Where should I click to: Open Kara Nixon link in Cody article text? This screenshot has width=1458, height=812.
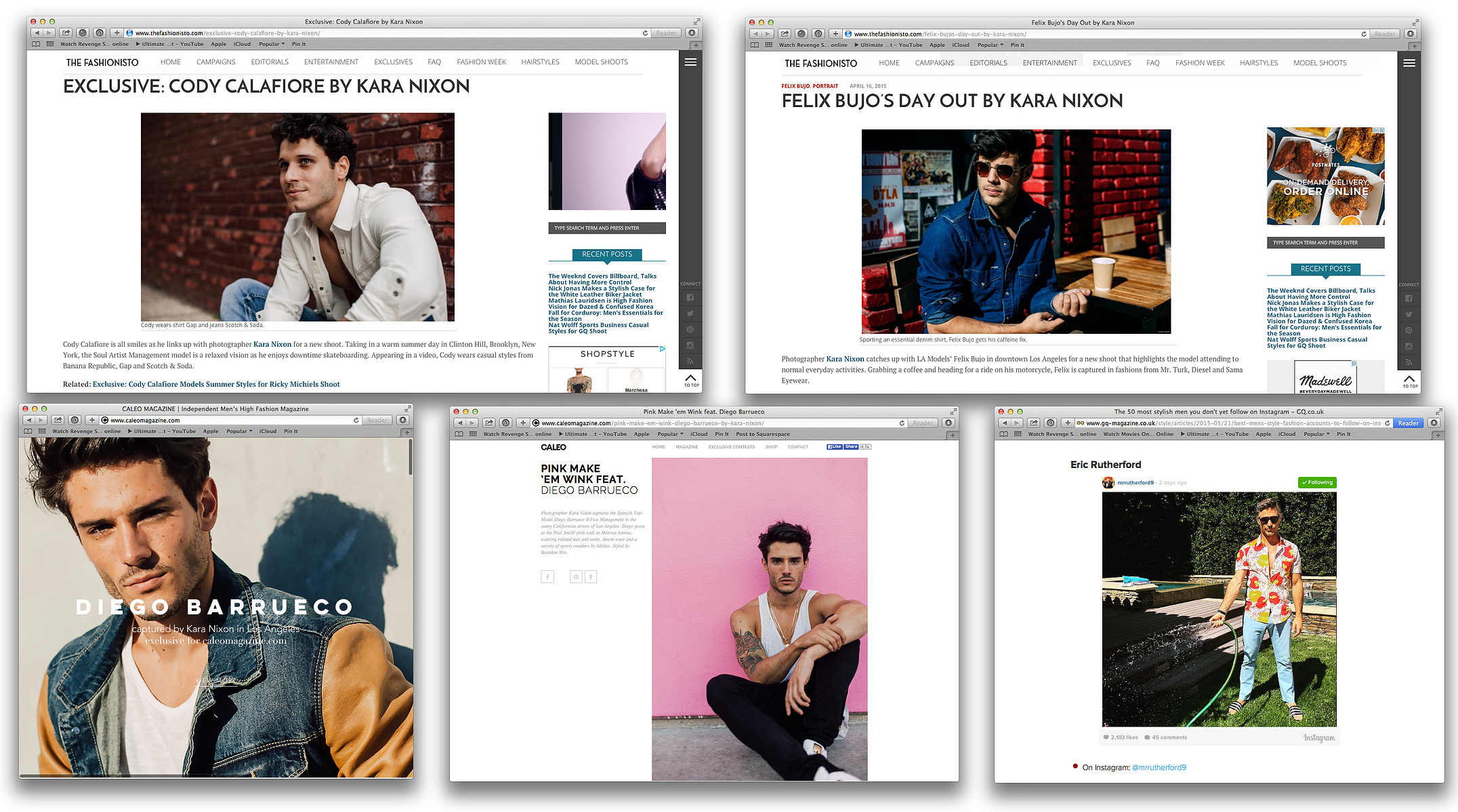pyautogui.click(x=272, y=344)
